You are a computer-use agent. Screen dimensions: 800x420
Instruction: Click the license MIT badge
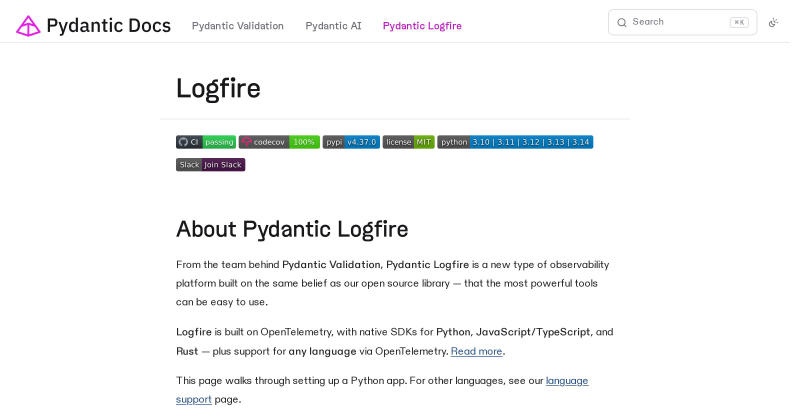point(409,142)
